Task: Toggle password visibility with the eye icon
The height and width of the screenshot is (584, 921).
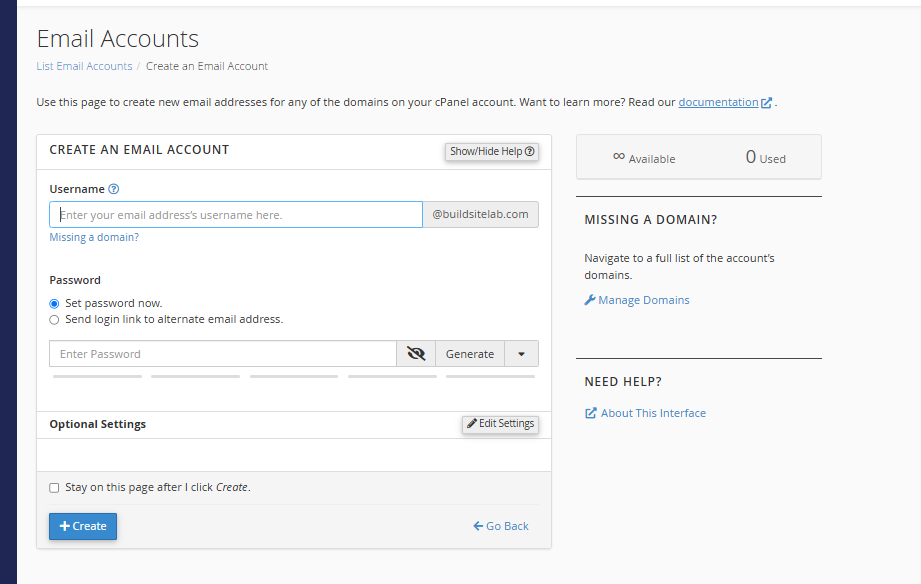Action: click(416, 354)
